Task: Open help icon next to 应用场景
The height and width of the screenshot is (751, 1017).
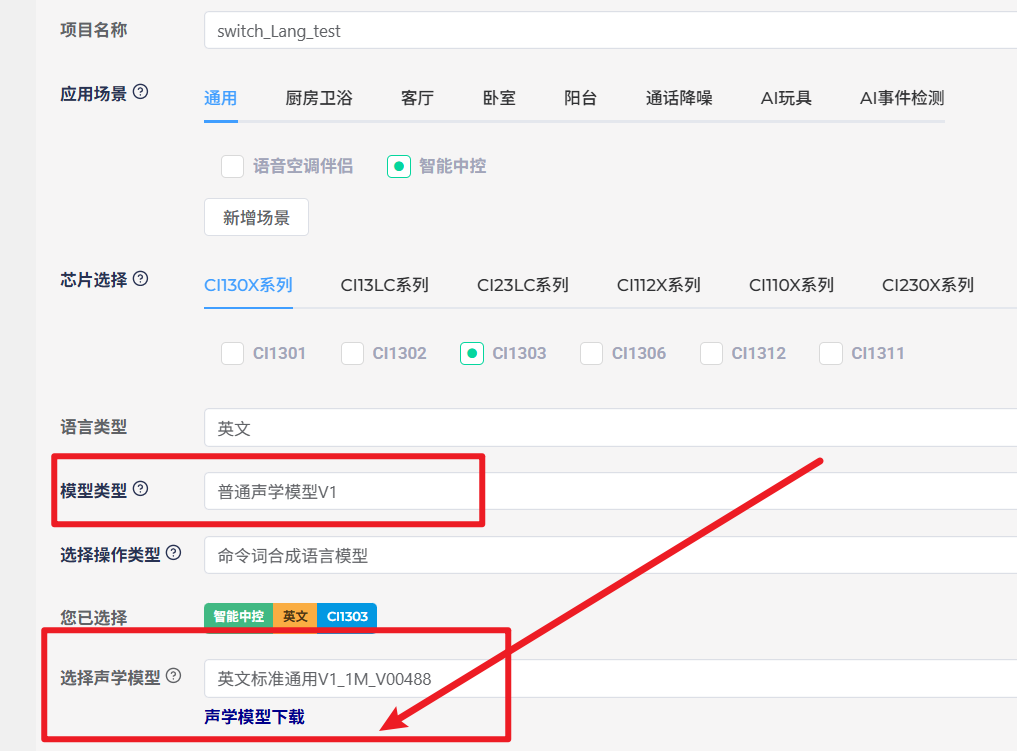Action: [x=141, y=92]
